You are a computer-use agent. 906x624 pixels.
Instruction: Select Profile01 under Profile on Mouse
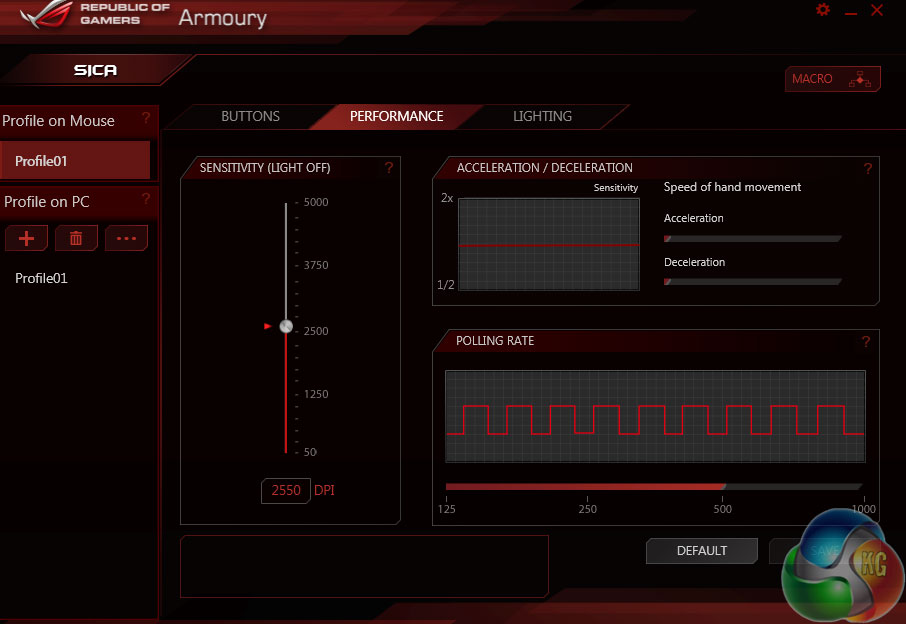point(75,161)
